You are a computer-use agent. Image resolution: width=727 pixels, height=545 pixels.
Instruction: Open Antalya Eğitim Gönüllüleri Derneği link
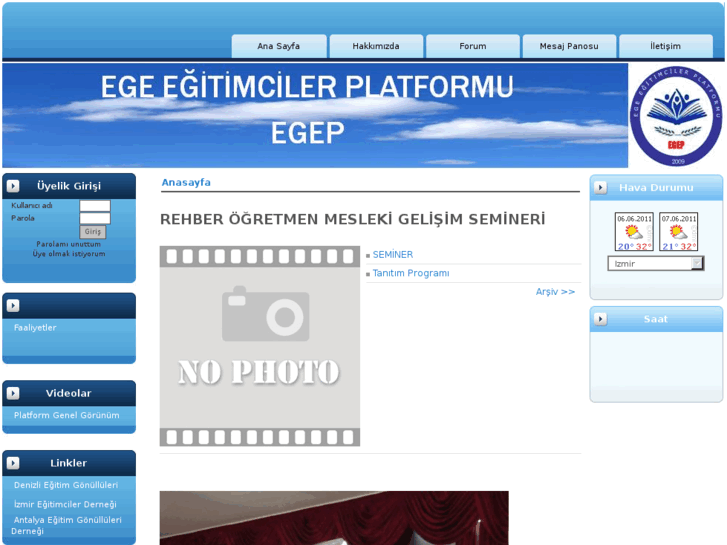point(67,526)
